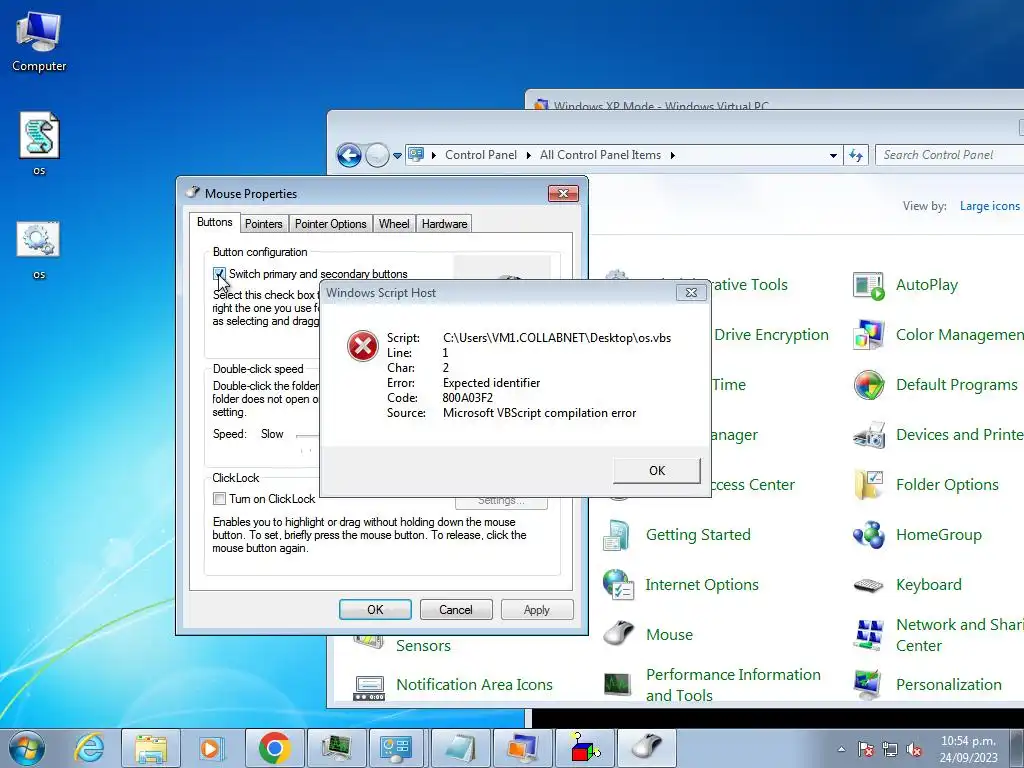This screenshot has height=768, width=1024.
Task: Click OK in Mouse Properties
Action: click(375, 610)
